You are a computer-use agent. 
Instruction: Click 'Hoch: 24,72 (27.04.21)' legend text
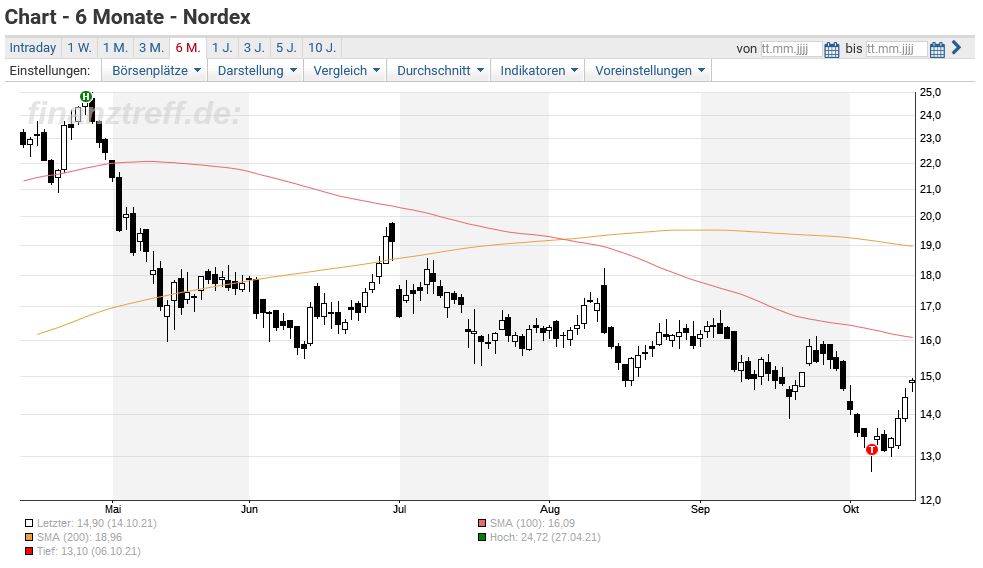tap(545, 537)
